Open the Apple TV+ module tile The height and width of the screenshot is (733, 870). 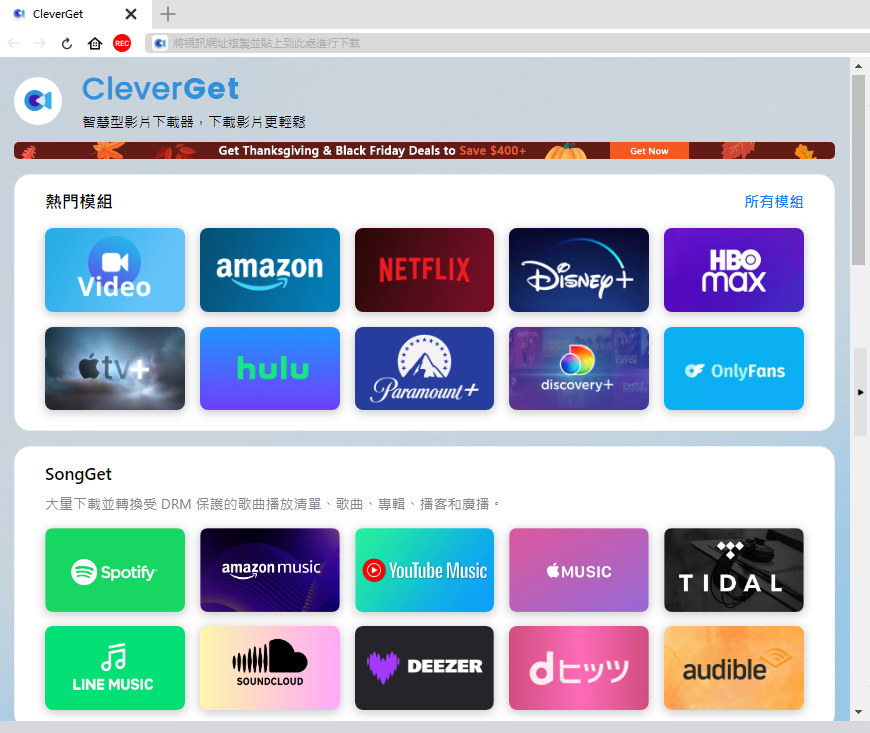click(x=115, y=368)
